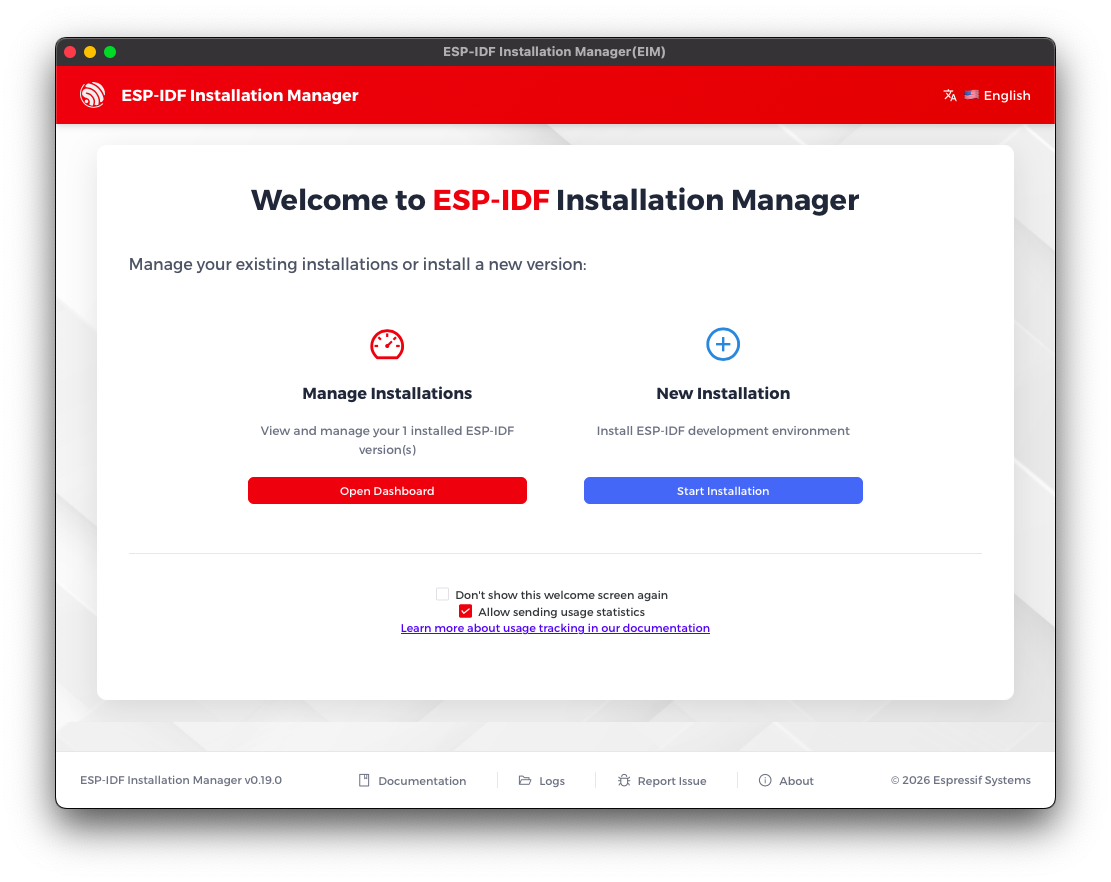The width and height of the screenshot is (1111, 882).
Task: Click the Report Issue bug icon
Action: point(624,780)
